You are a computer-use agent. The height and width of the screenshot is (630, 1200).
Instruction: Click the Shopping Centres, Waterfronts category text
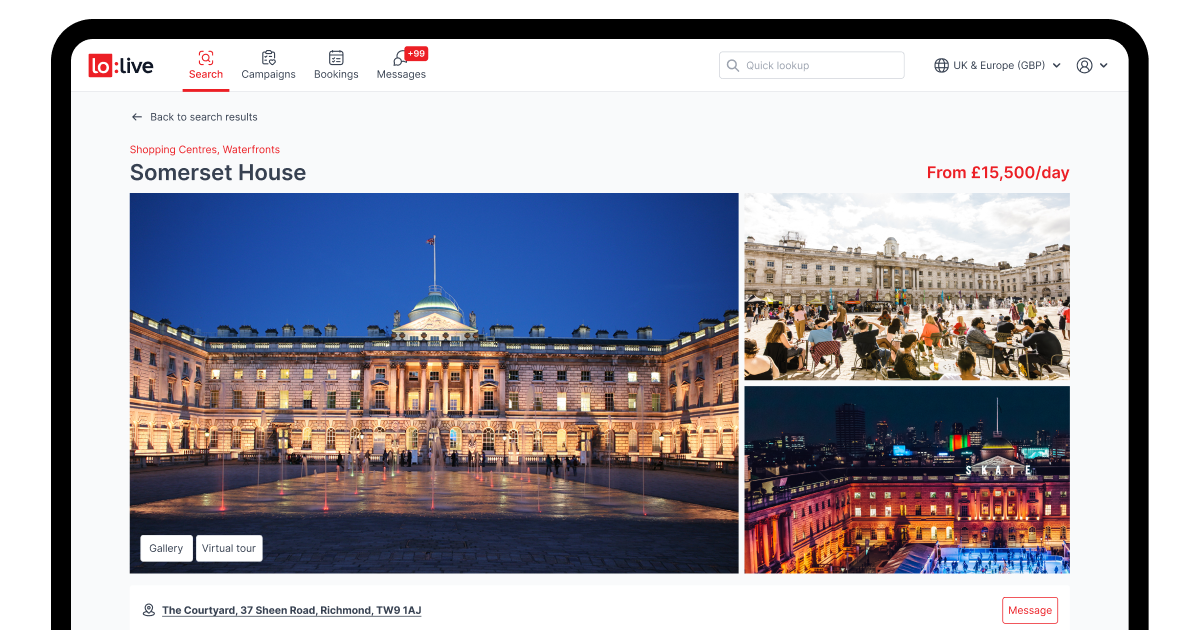tap(205, 149)
